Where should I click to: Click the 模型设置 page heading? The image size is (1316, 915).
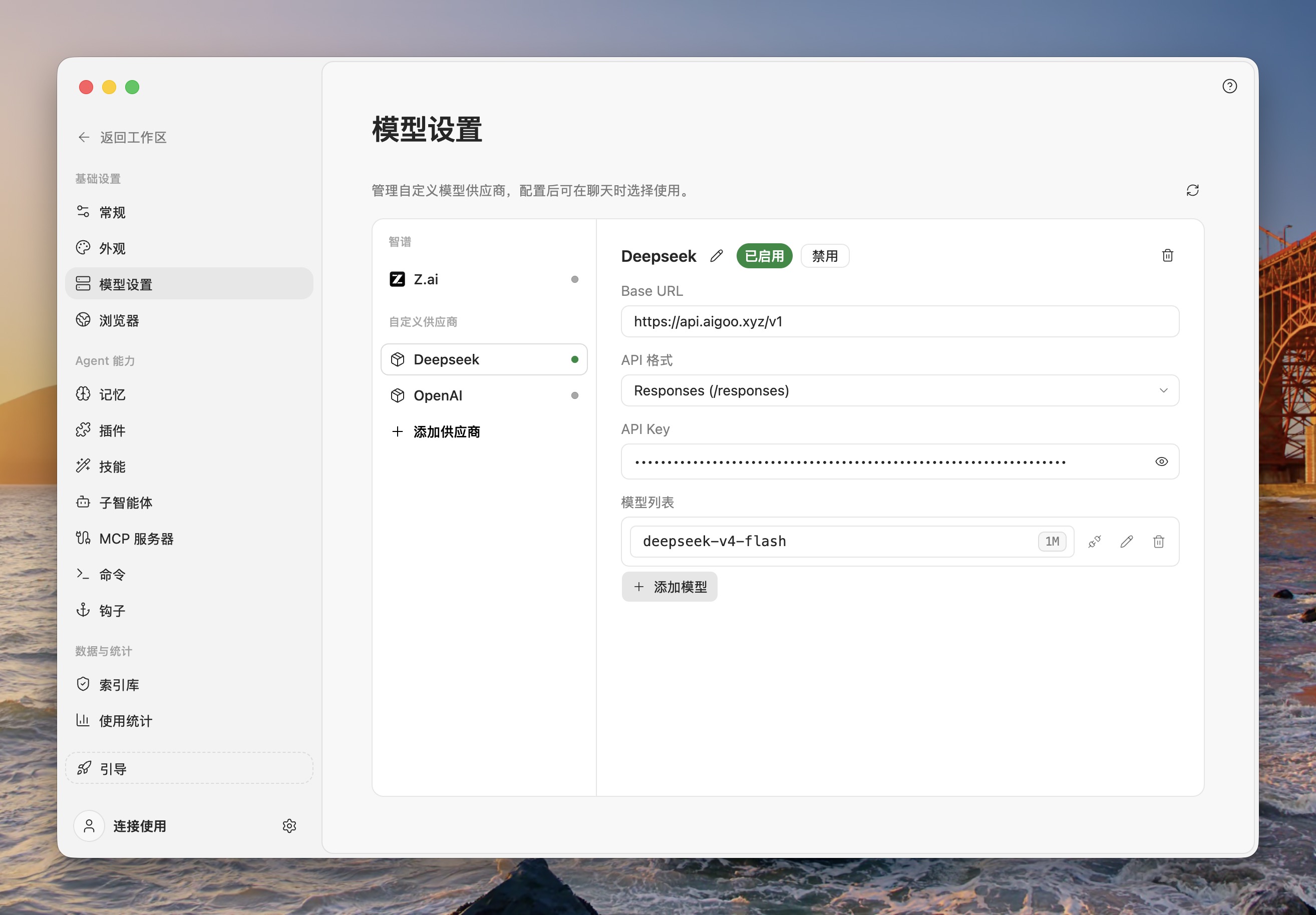pyautogui.click(x=427, y=129)
